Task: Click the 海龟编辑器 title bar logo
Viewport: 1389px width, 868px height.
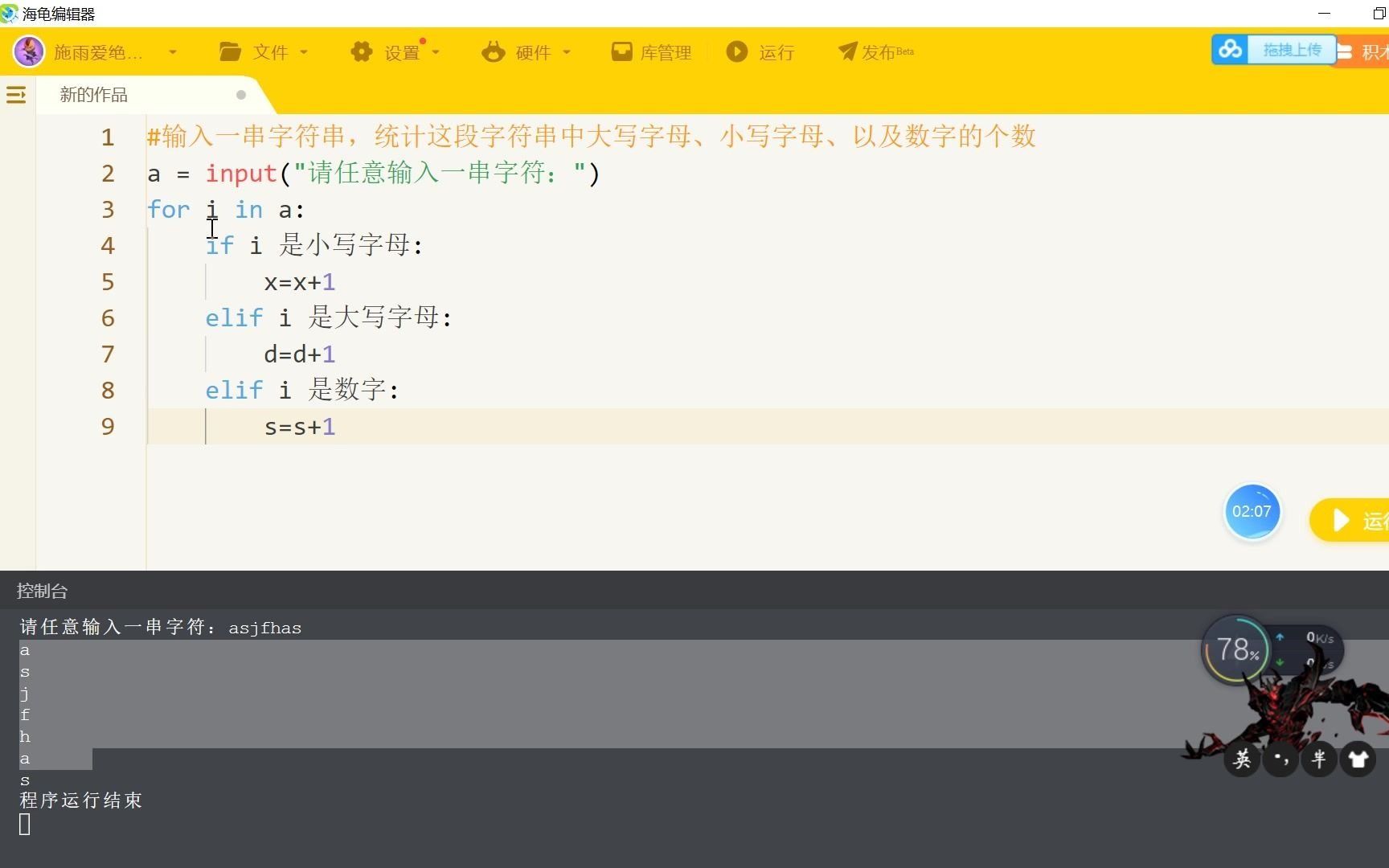Action: point(9,14)
